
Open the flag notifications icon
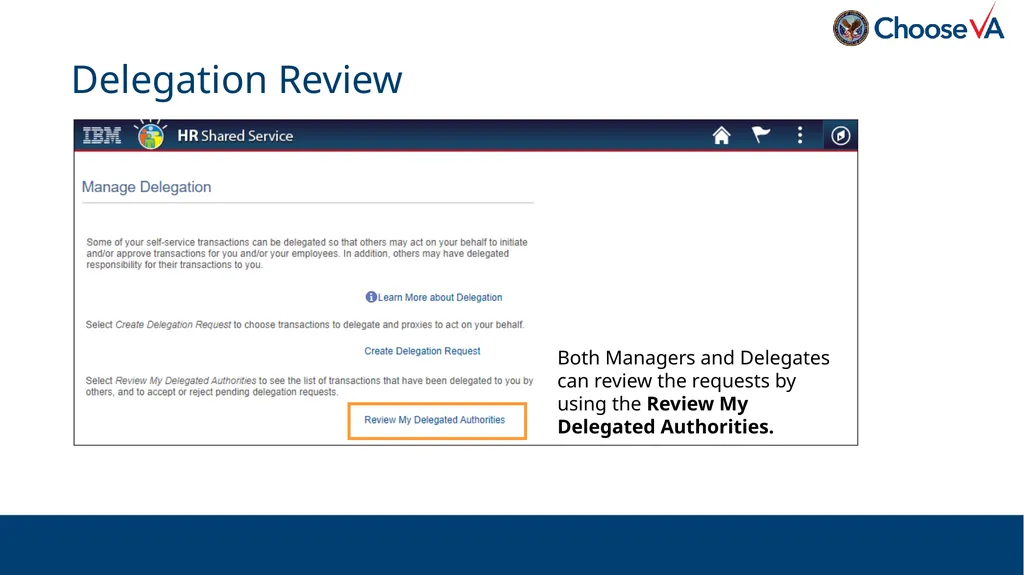tap(761, 135)
